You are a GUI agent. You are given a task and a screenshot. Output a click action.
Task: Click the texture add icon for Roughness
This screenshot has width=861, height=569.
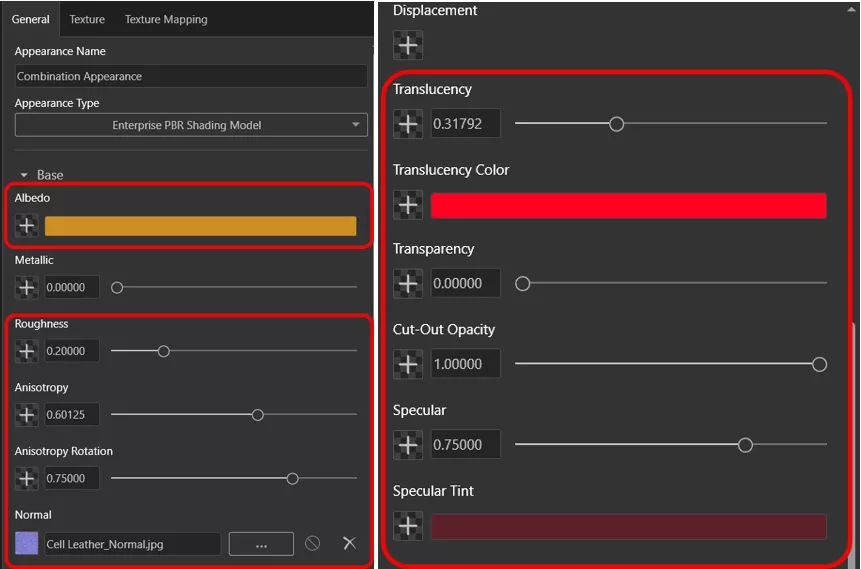coord(27,351)
